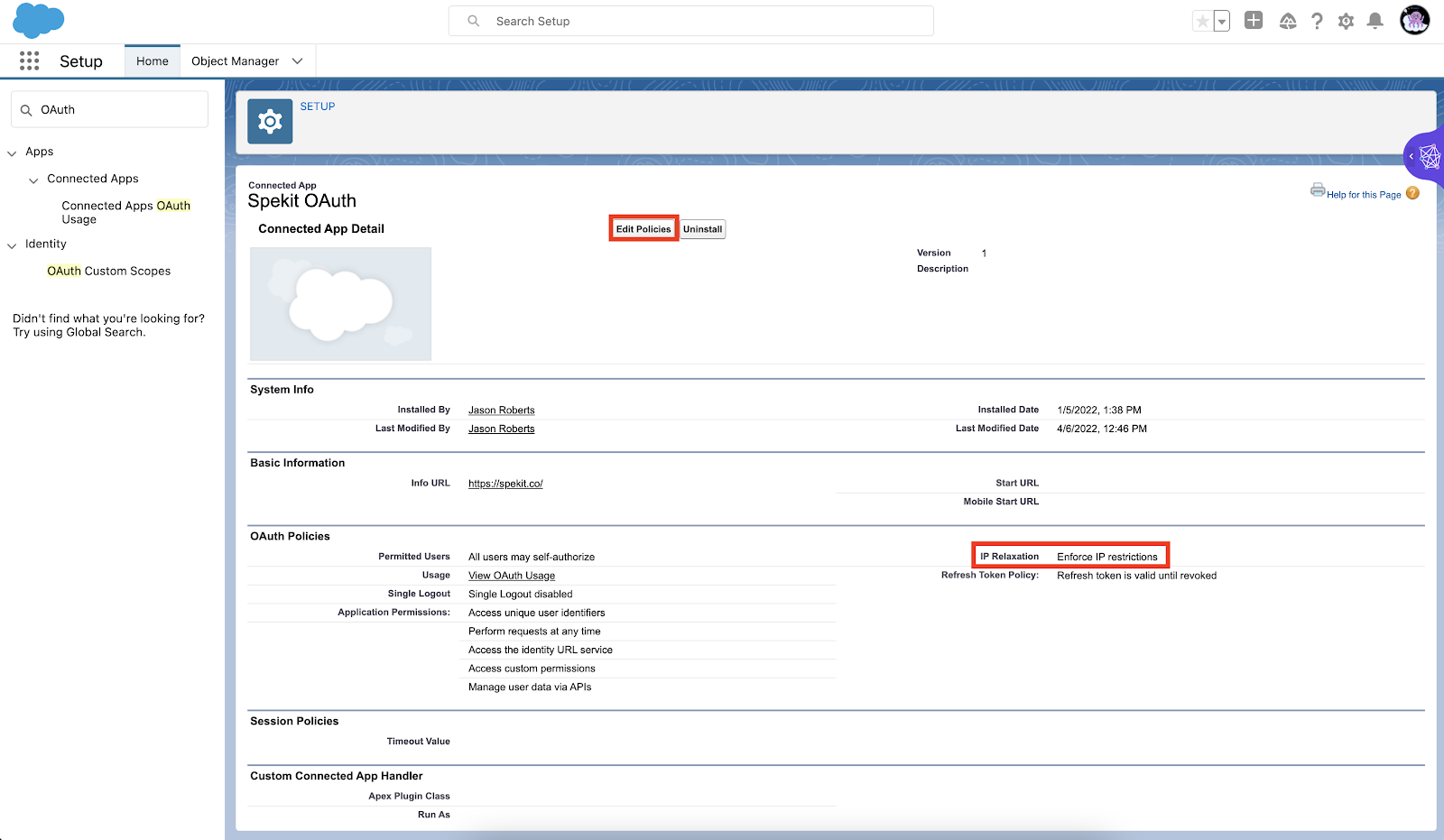Click the orange help question icon
This screenshot has height=840, width=1444.
(1412, 193)
